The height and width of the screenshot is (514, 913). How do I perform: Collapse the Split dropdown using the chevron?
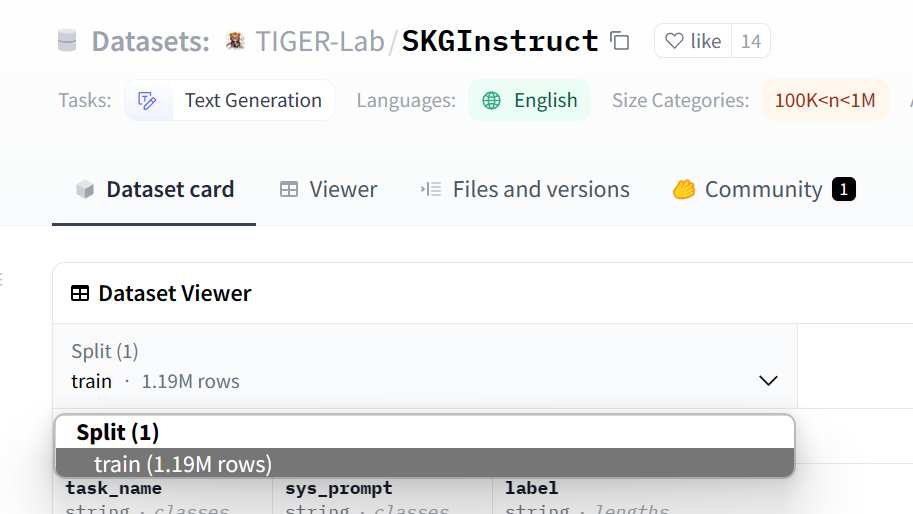pos(768,381)
